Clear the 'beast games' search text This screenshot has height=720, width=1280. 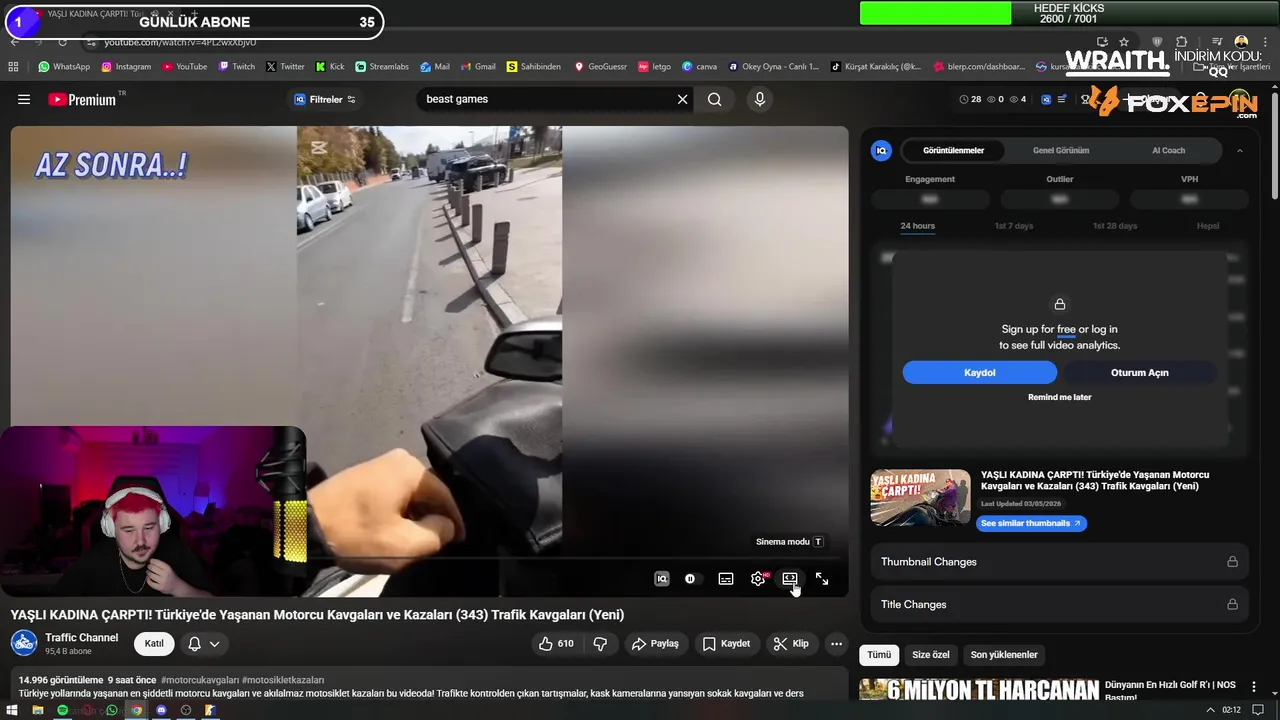(x=682, y=99)
